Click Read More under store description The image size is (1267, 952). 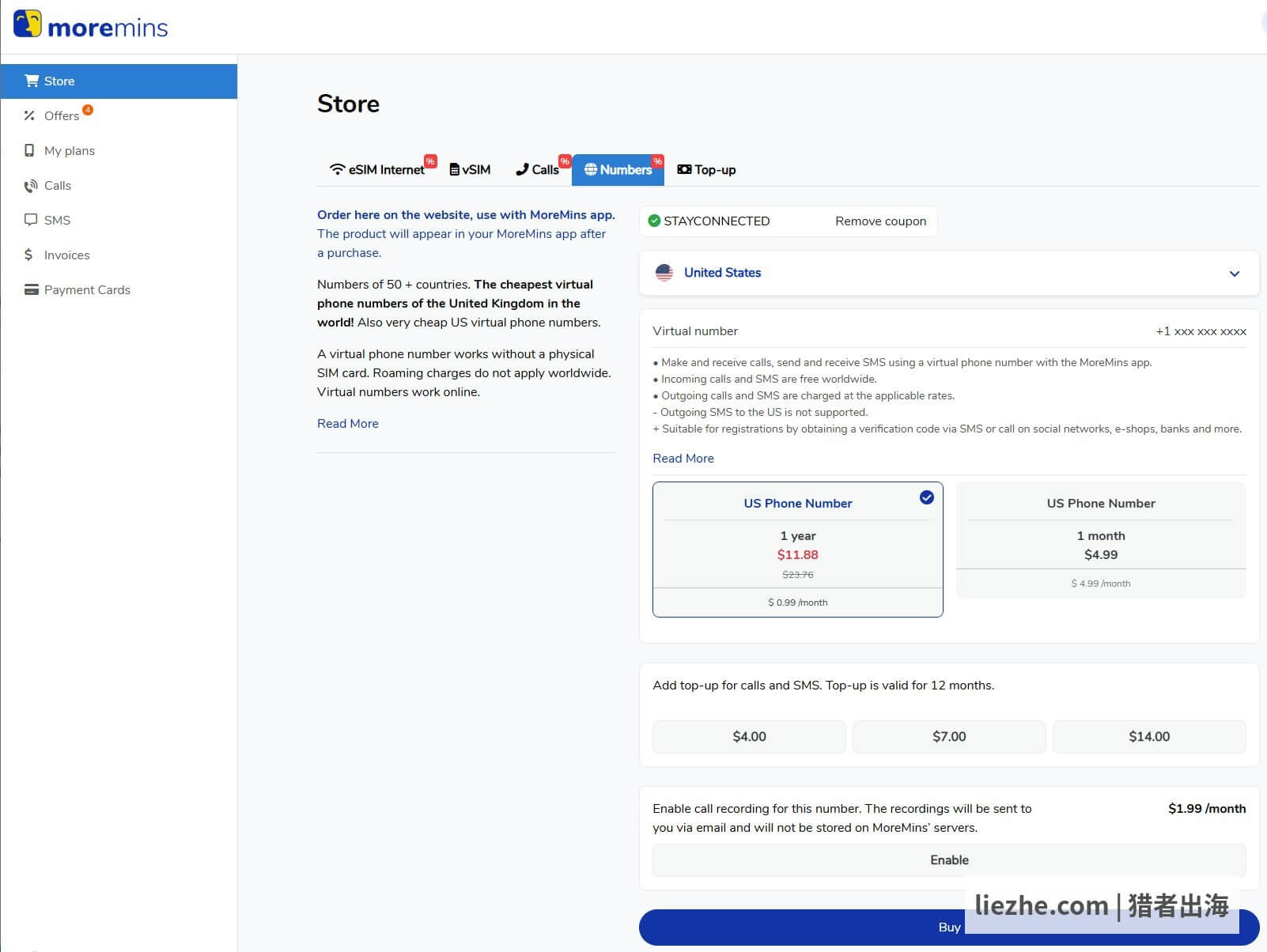[348, 424]
